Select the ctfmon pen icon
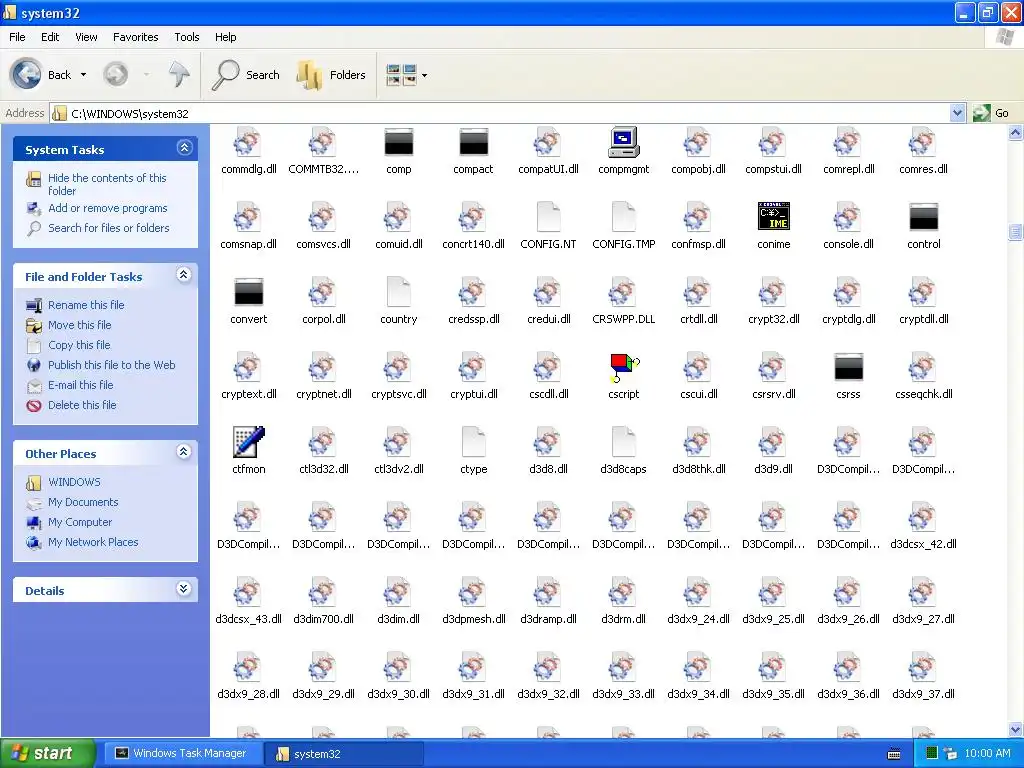Image resolution: width=1024 pixels, height=768 pixels. 249,442
